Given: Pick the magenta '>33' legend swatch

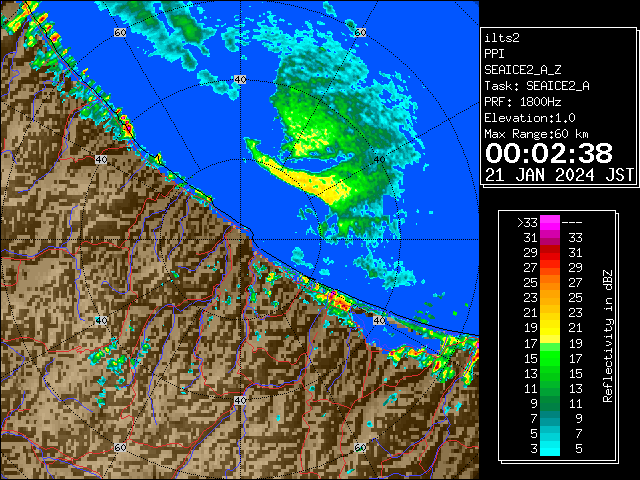Looking at the screenshot, I should click(550, 222).
